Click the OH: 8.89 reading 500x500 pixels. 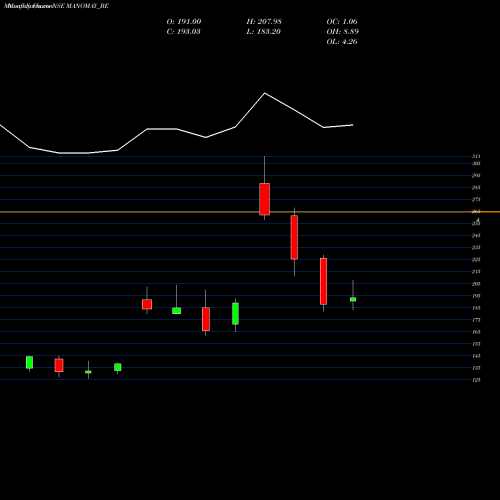[342, 32]
